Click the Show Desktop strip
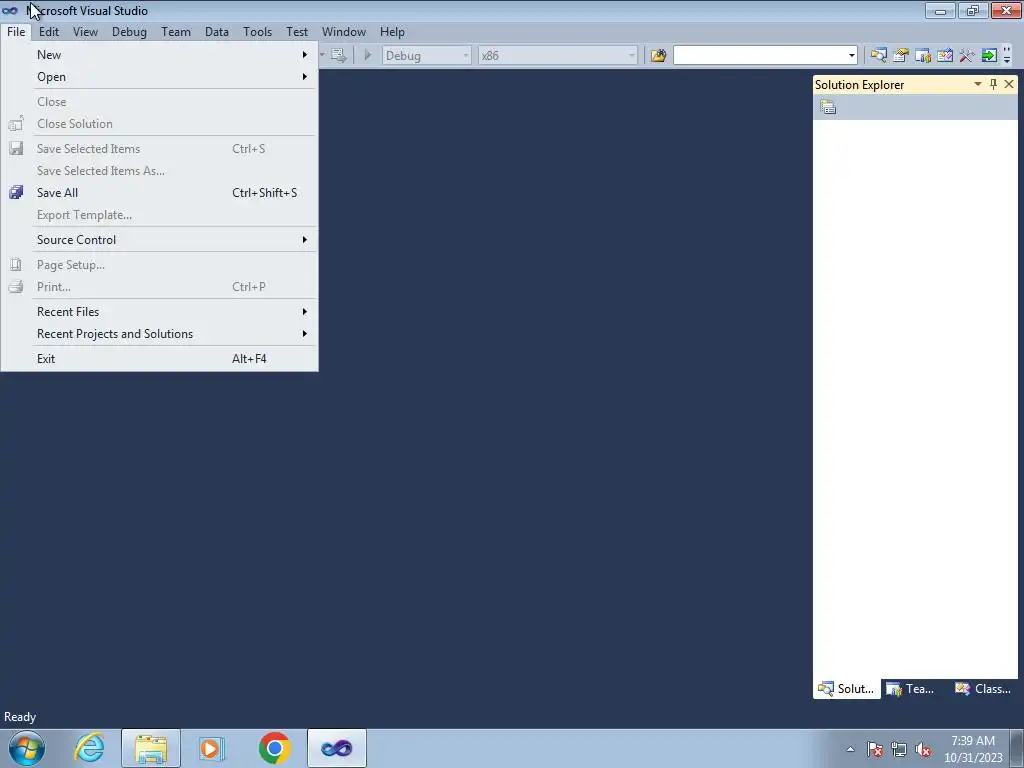 [x=1019, y=748]
